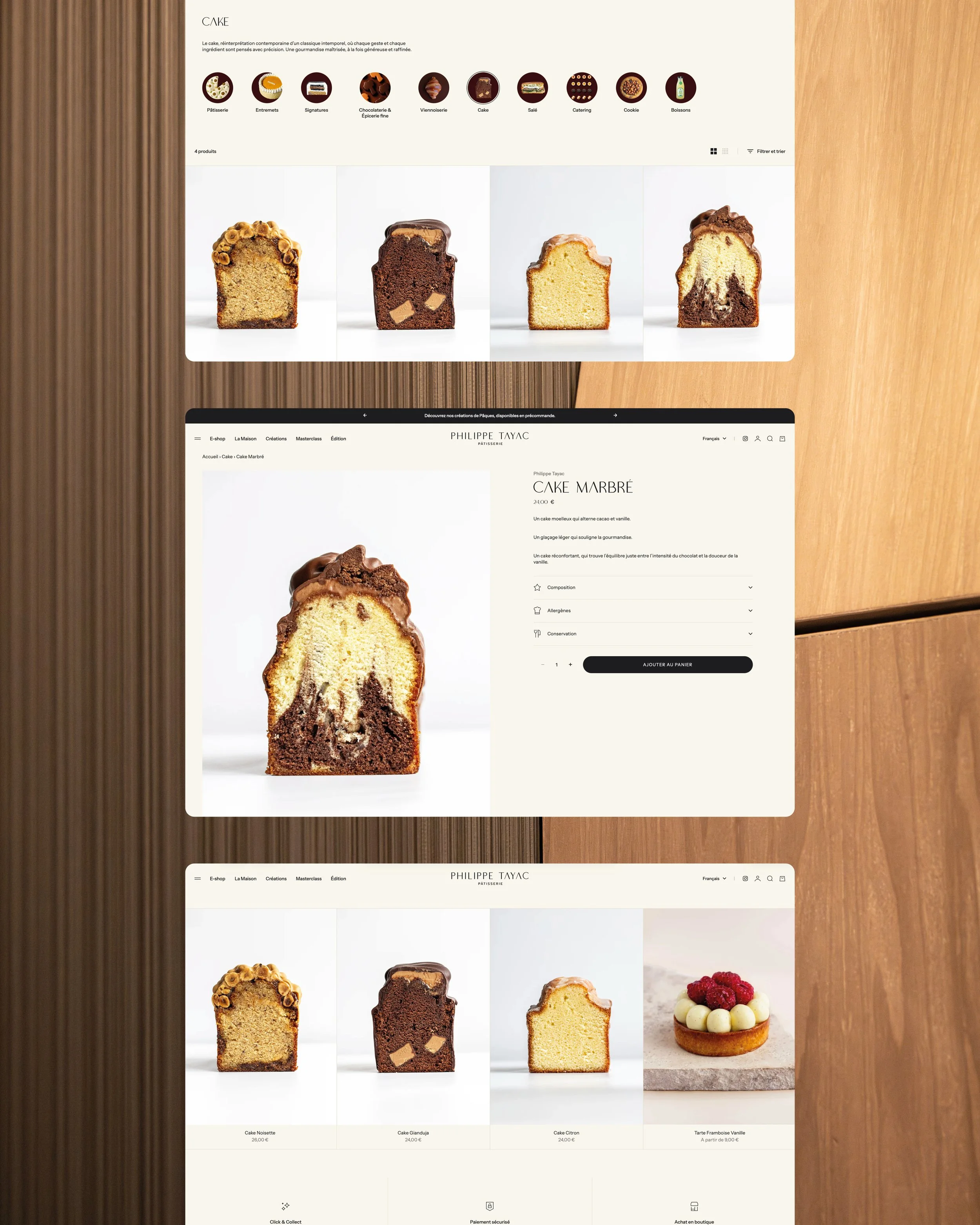Open E-shop menu on bottom page header
Screen dimensions: 980x1225
[218, 878]
